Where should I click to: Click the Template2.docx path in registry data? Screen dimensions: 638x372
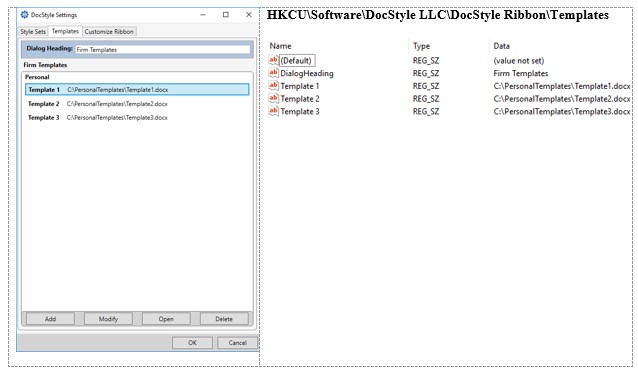point(562,98)
